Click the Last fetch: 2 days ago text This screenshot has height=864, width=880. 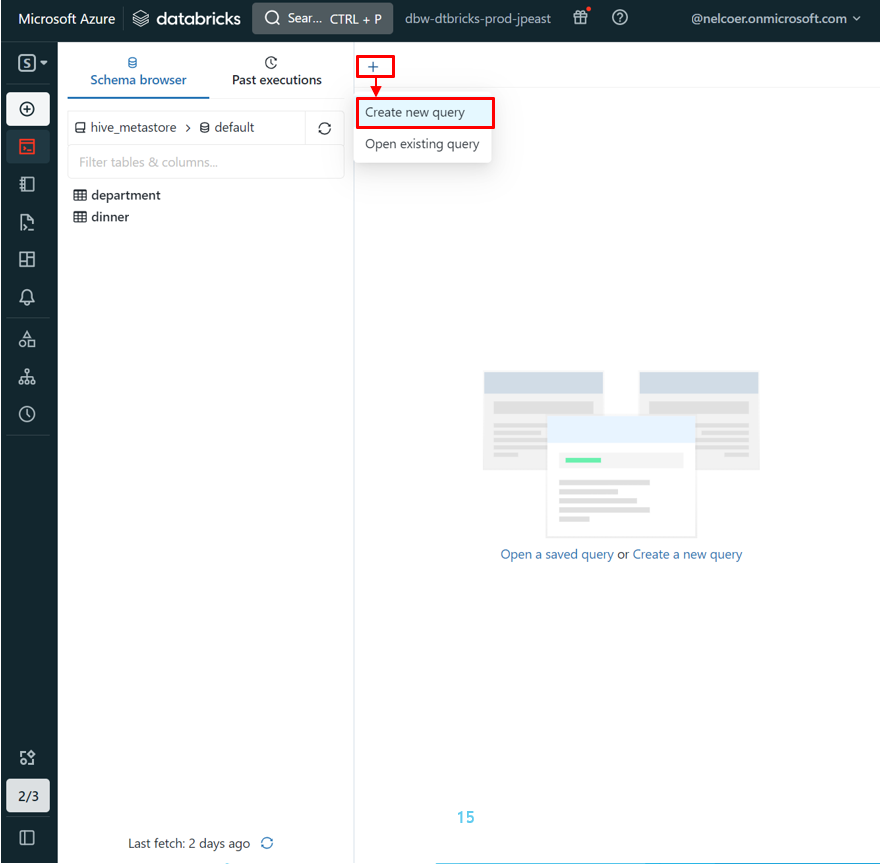189,843
